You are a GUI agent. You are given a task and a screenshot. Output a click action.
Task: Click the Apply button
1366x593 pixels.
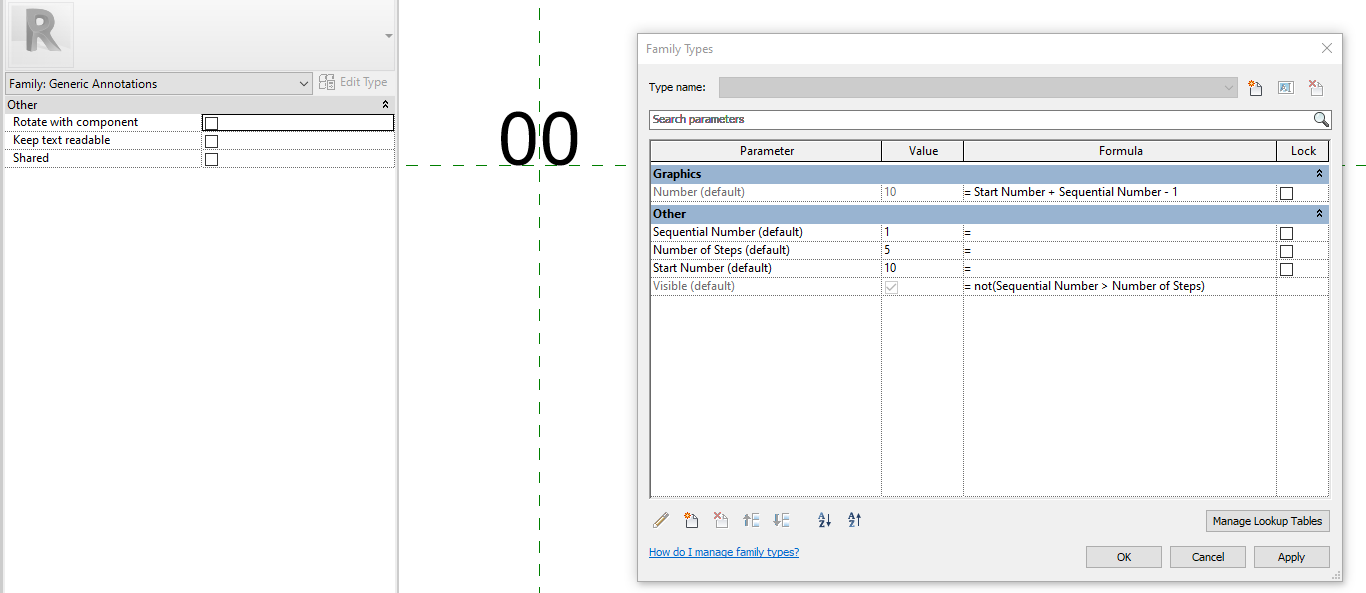click(x=1292, y=557)
